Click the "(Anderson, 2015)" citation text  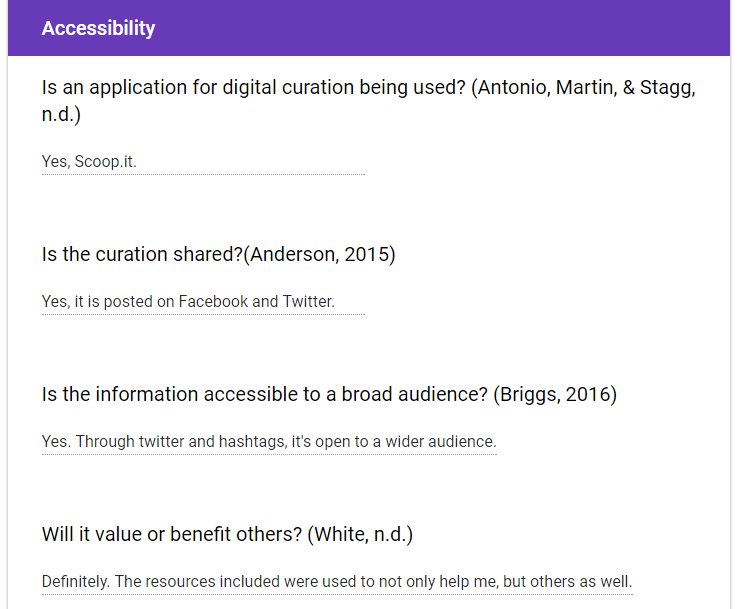pyautogui.click(x=320, y=254)
